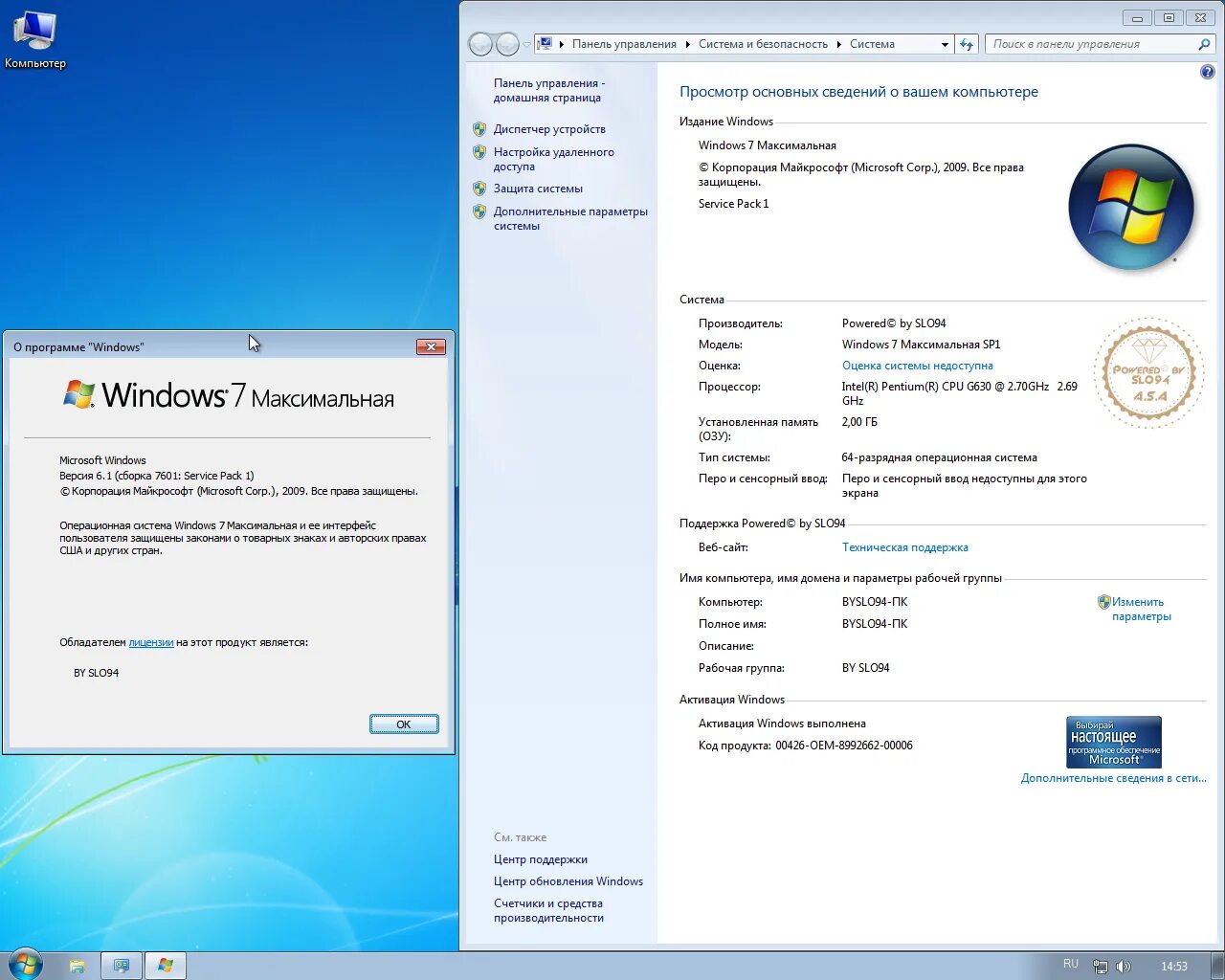Screen dimensions: 1225x980
Task: Open the address bar history dropdown
Action: (945, 44)
